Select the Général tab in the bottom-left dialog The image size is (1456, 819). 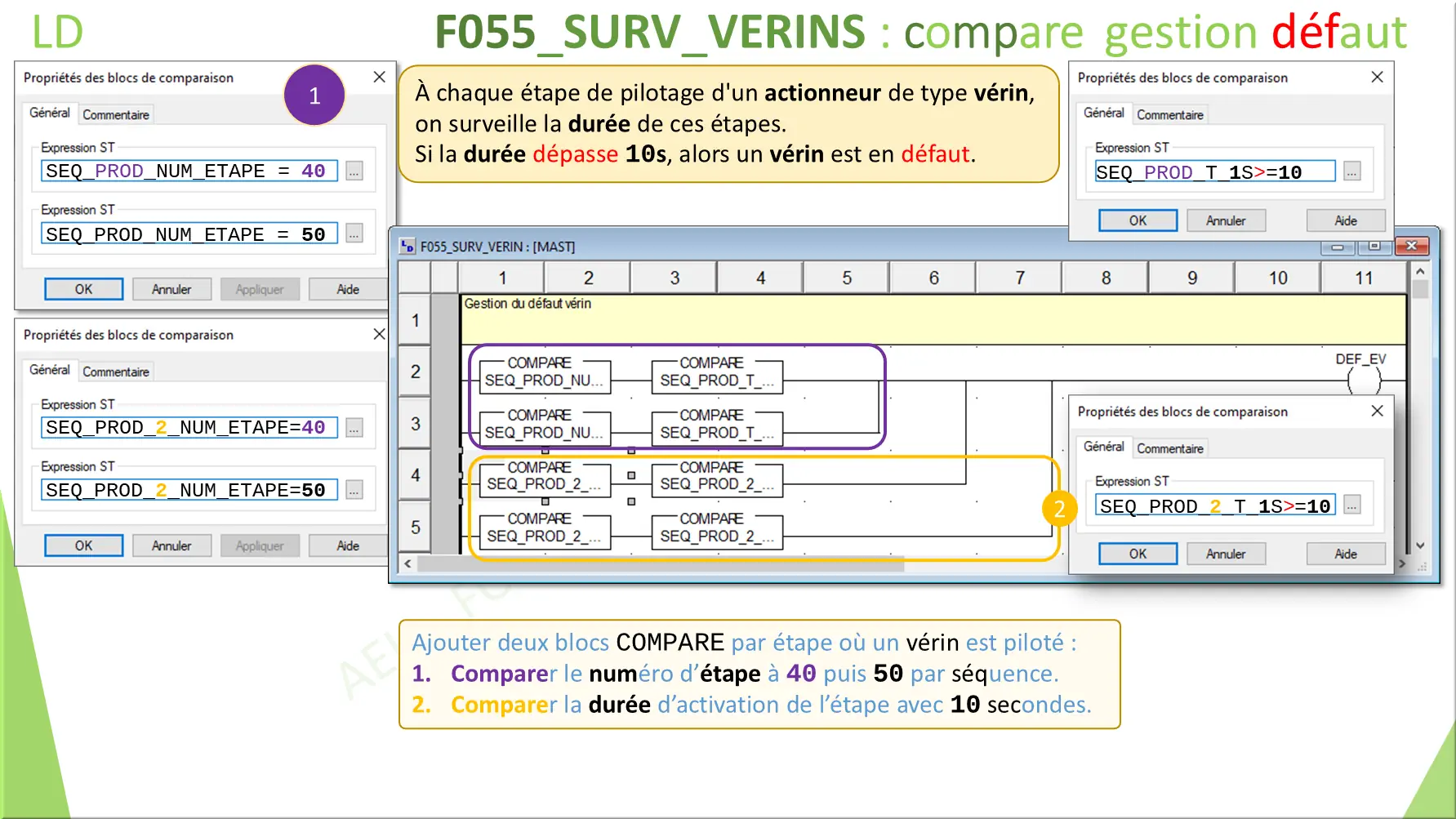49,371
